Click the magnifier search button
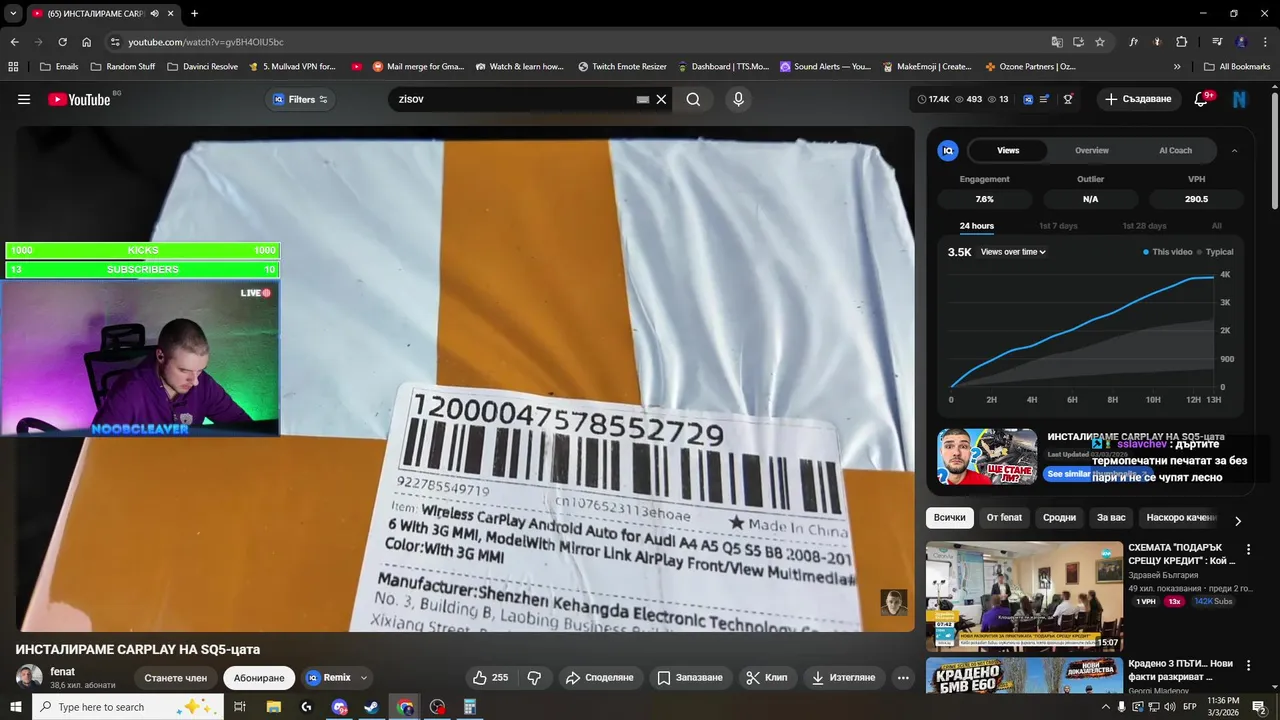This screenshot has width=1280, height=720. click(693, 99)
